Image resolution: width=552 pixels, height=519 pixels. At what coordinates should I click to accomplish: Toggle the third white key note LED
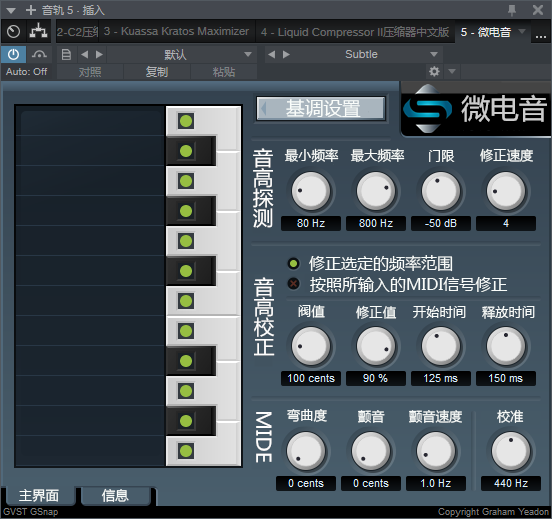coord(186,241)
